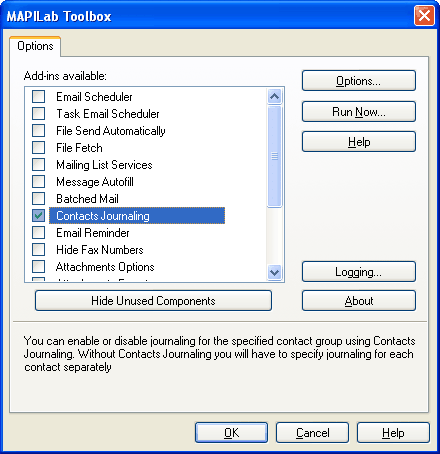Click the Cancel button

[312, 433]
